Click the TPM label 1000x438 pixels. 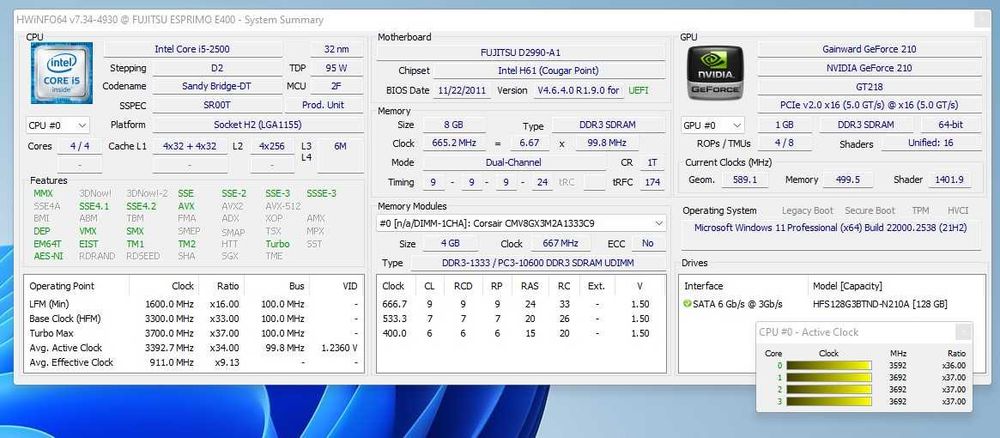920,210
